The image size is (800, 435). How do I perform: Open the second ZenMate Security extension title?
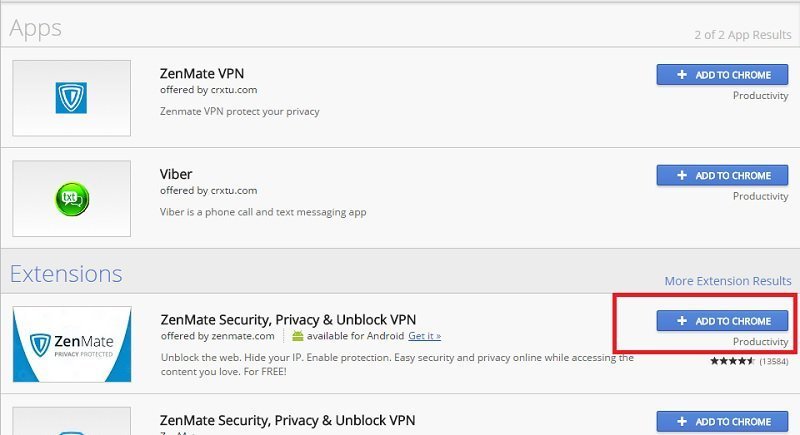(287, 420)
